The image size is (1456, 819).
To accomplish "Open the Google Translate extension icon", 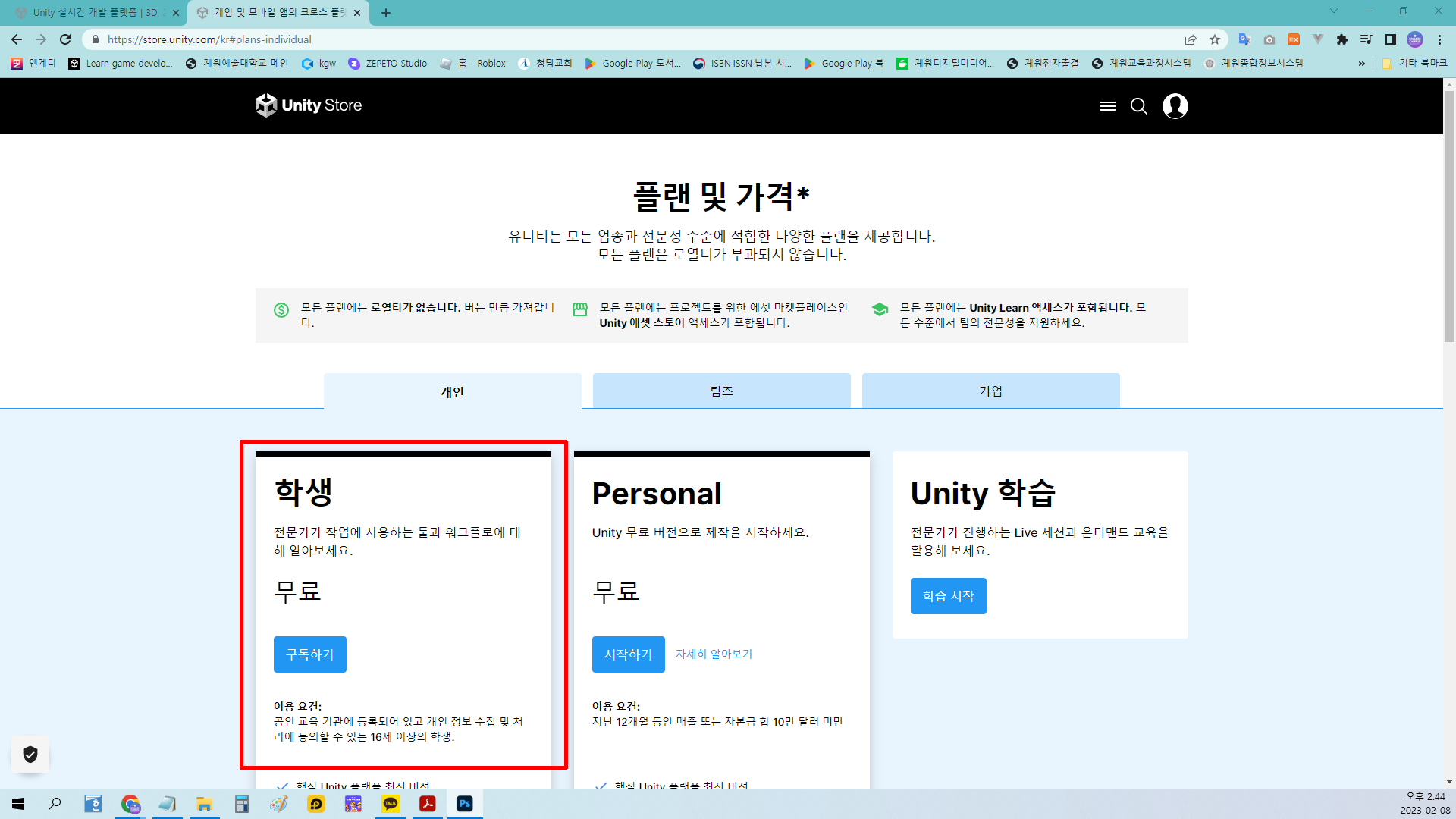I will point(1244,39).
